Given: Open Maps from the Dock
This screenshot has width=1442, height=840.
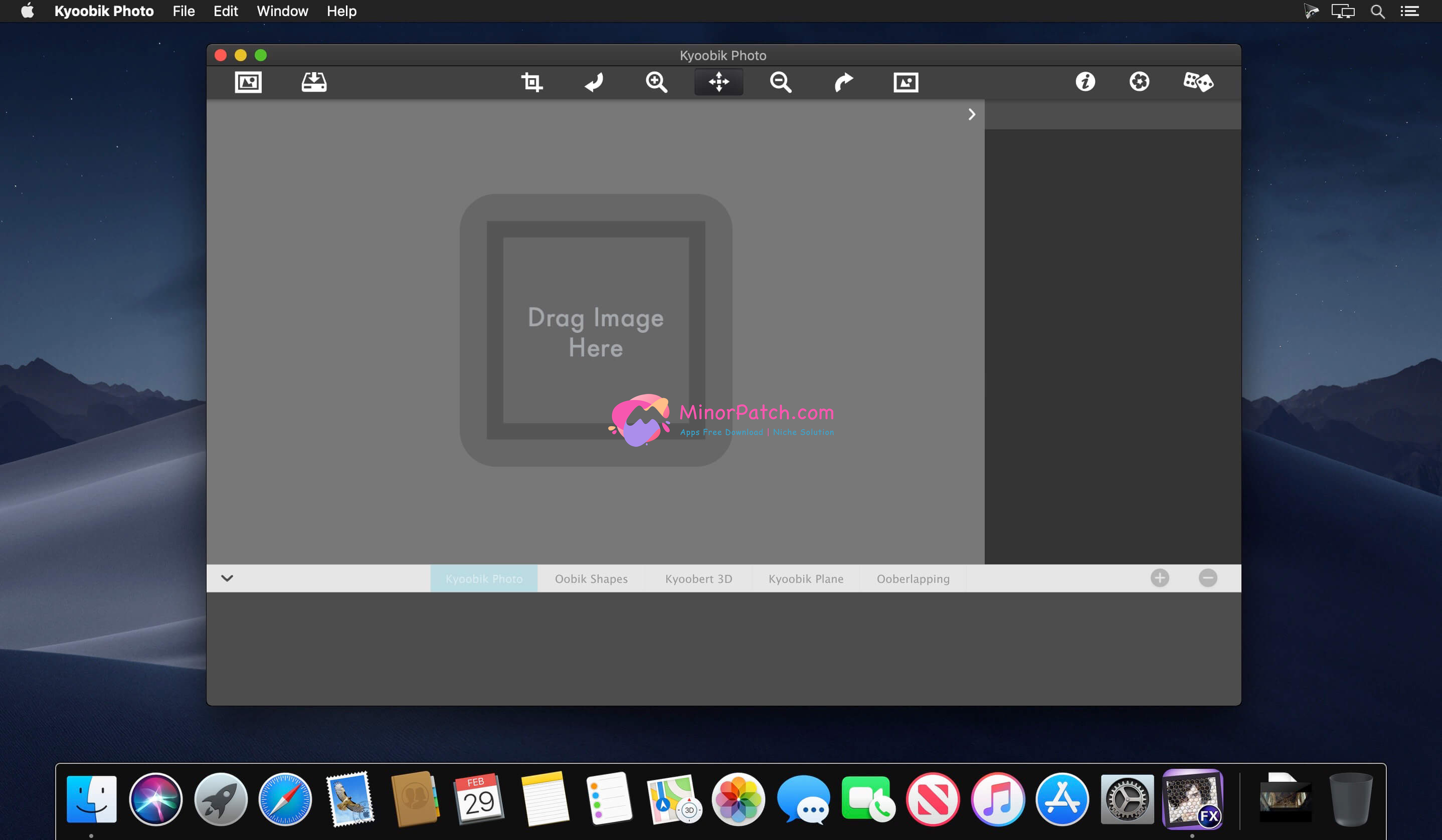Looking at the screenshot, I should coord(673,799).
